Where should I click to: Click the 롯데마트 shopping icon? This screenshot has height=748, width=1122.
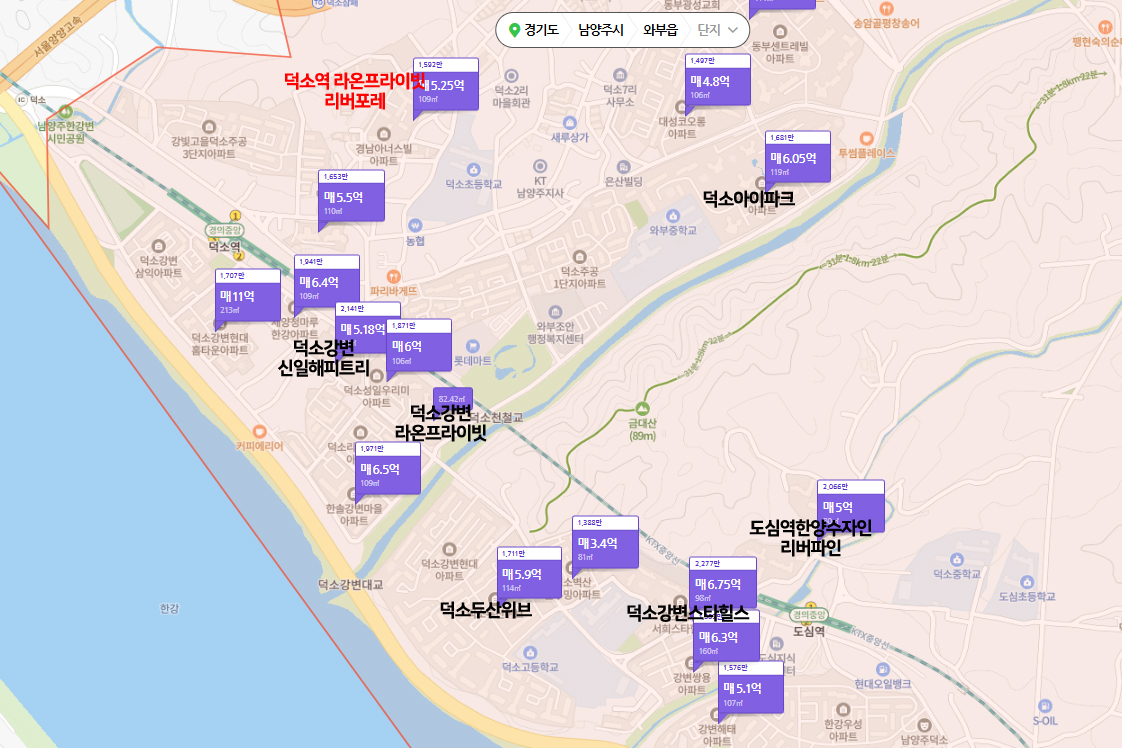pos(472,347)
